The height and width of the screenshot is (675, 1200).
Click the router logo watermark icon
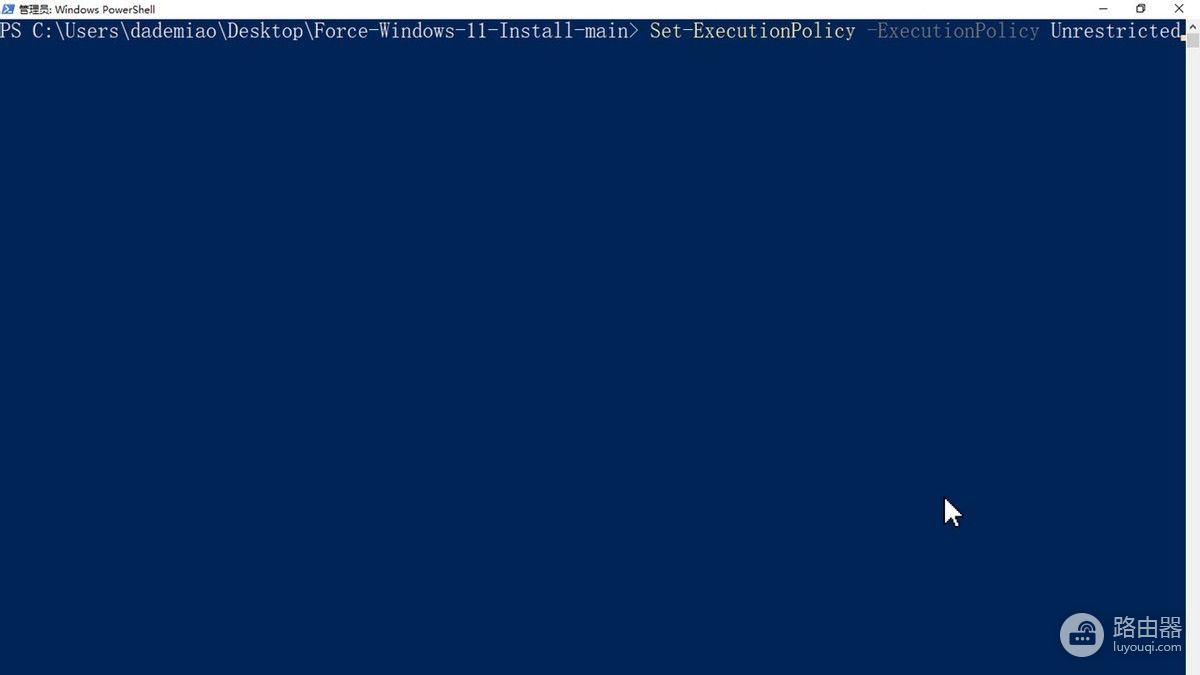pyautogui.click(x=1082, y=634)
